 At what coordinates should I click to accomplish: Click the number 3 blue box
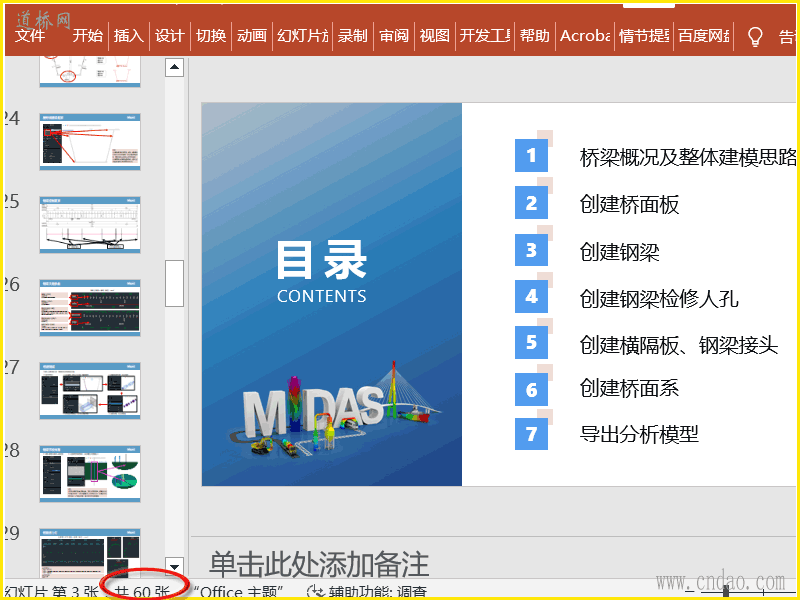point(531,250)
